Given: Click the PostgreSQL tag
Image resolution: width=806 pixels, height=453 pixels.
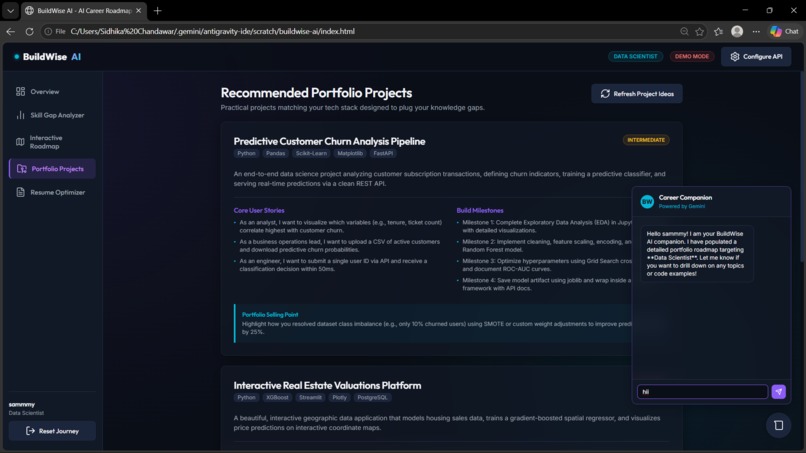Looking at the screenshot, I should [373, 397].
